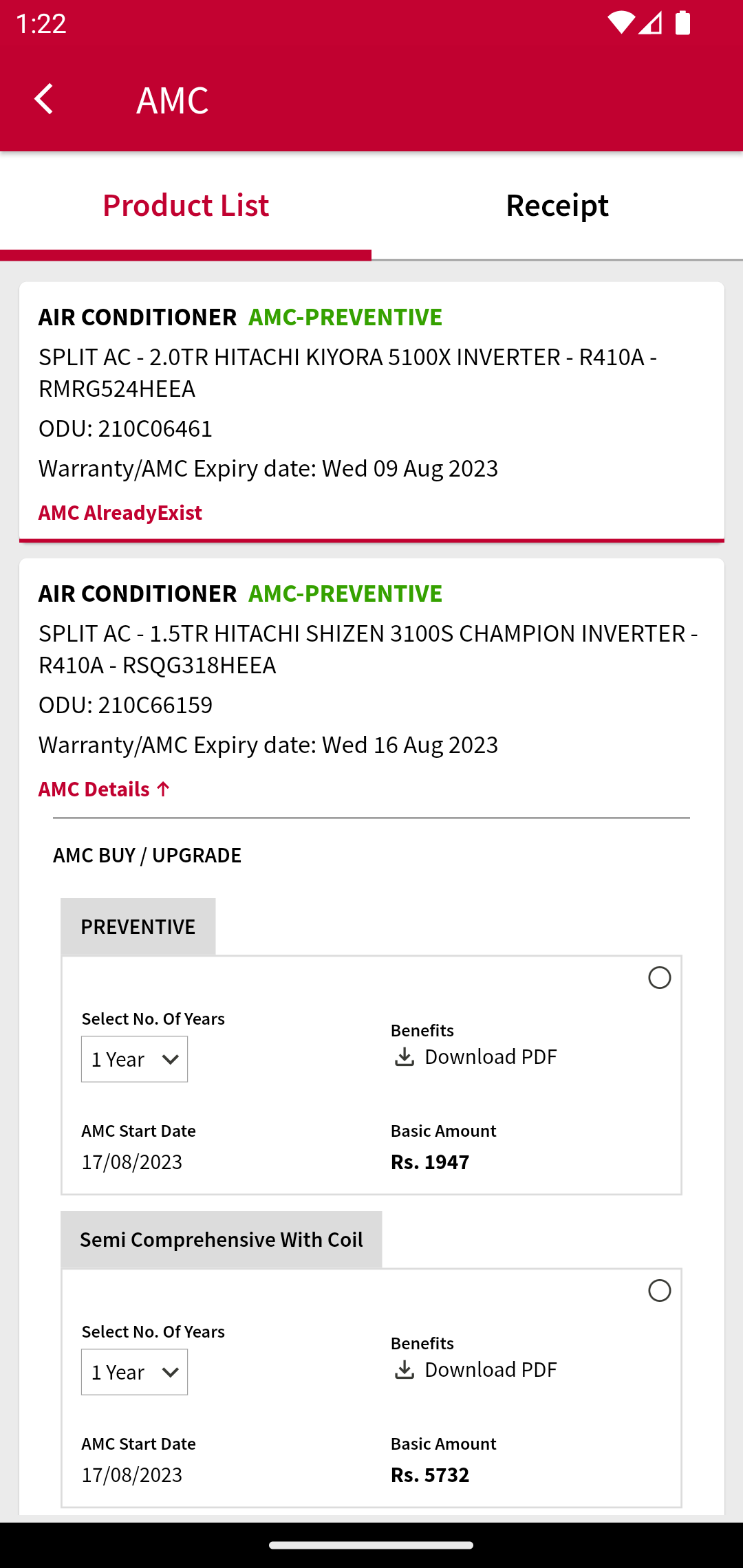Tap the battery status icon
743x1568 pixels.
click(682, 23)
